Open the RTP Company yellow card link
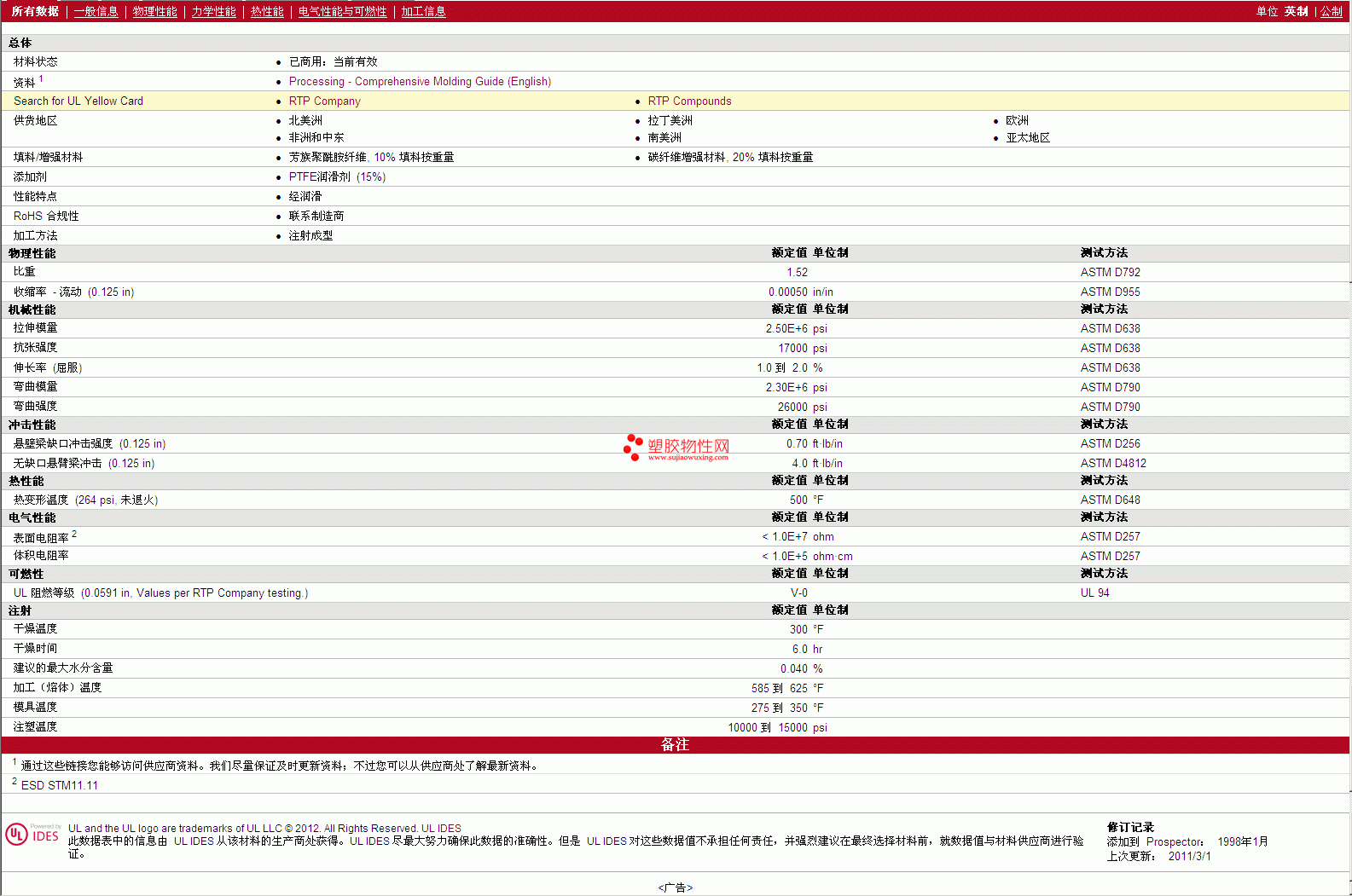This screenshot has height=896, width=1352. 325,101
